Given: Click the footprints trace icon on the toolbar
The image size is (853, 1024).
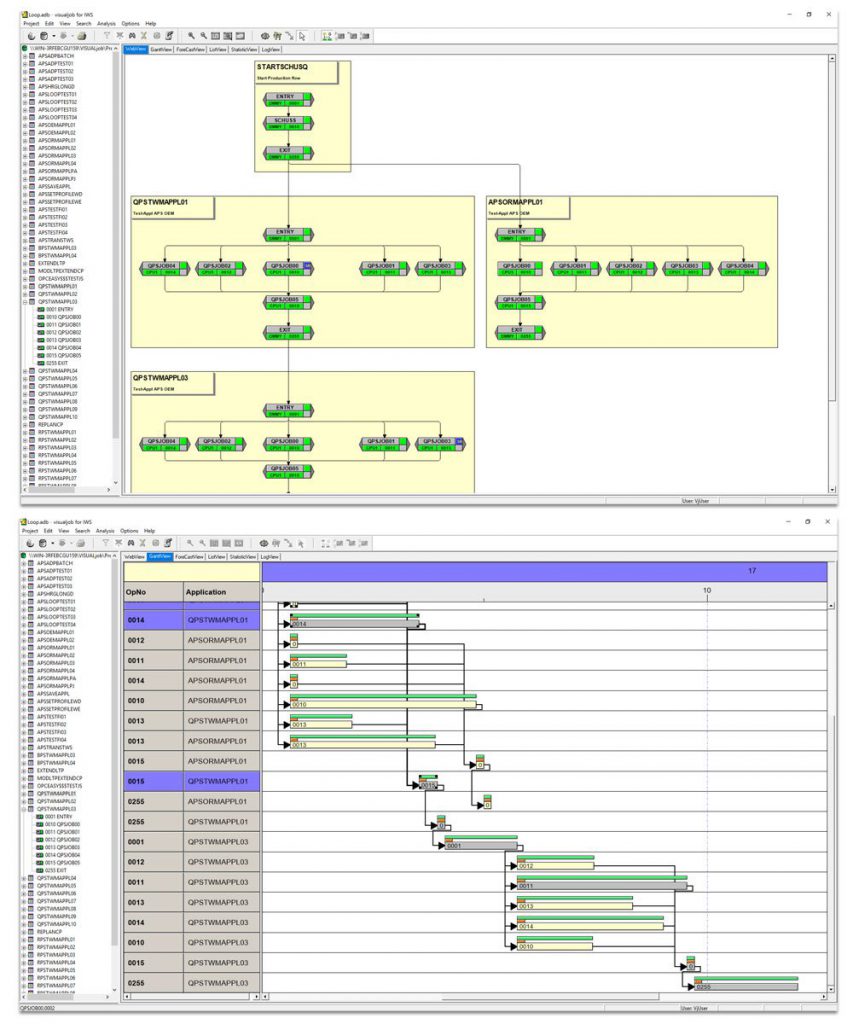Looking at the screenshot, I should [x=278, y=35].
